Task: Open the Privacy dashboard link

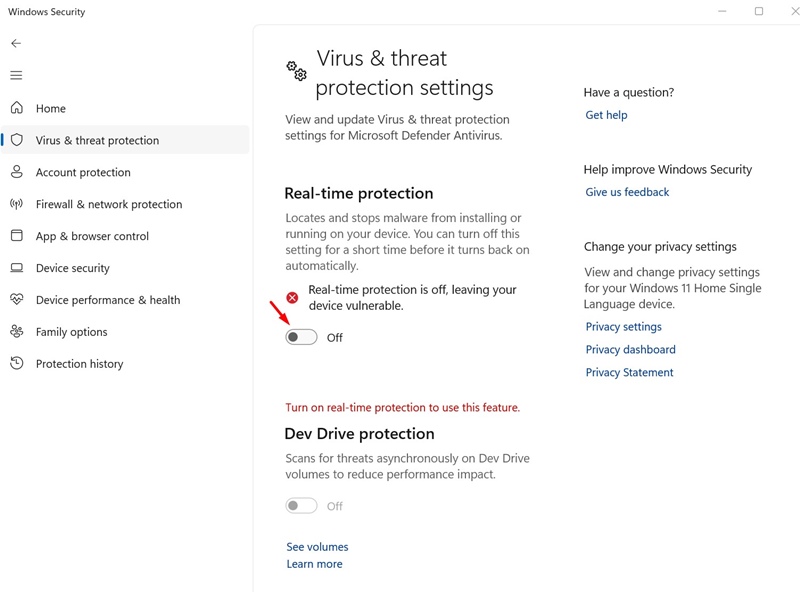Action: (630, 350)
